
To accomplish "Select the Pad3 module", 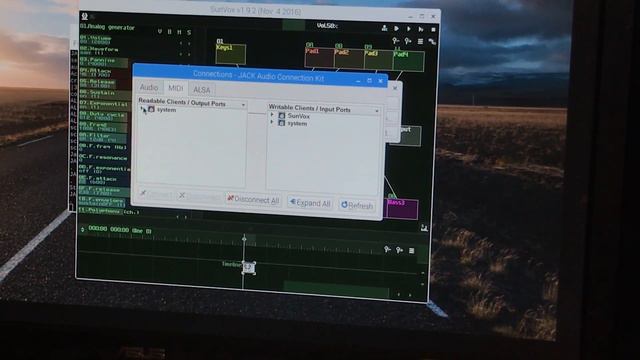I will click(x=378, y=60).
